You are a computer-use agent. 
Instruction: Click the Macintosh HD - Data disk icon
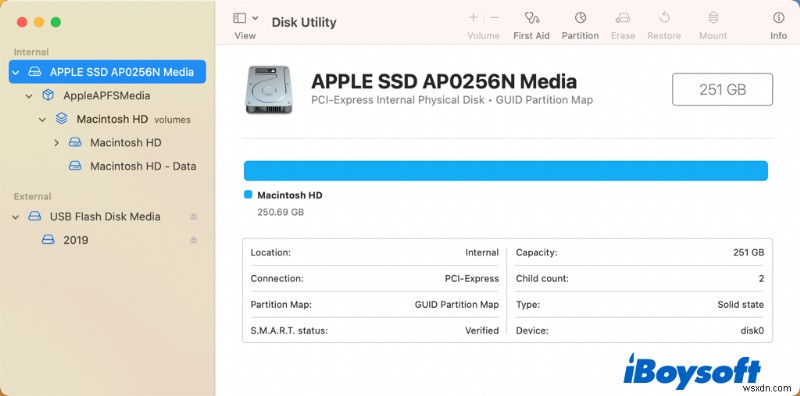(x=75, y=166)
